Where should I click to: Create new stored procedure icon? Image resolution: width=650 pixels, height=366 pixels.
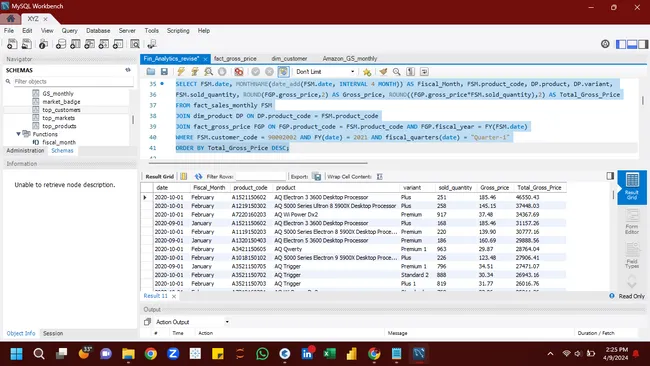pos(104,44)
